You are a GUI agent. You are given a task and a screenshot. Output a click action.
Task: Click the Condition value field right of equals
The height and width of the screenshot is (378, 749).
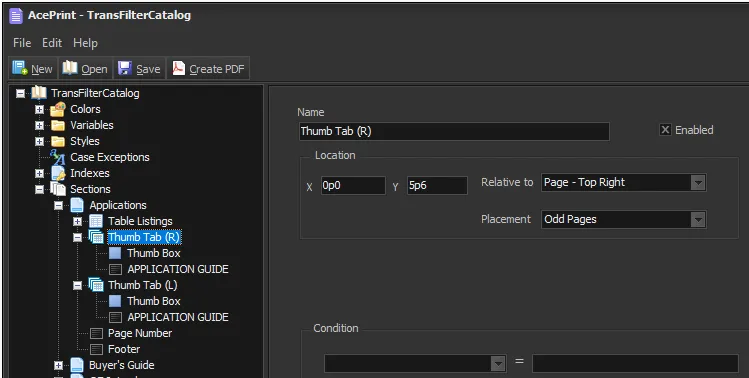pyautogui.click(x=635, y=364)
